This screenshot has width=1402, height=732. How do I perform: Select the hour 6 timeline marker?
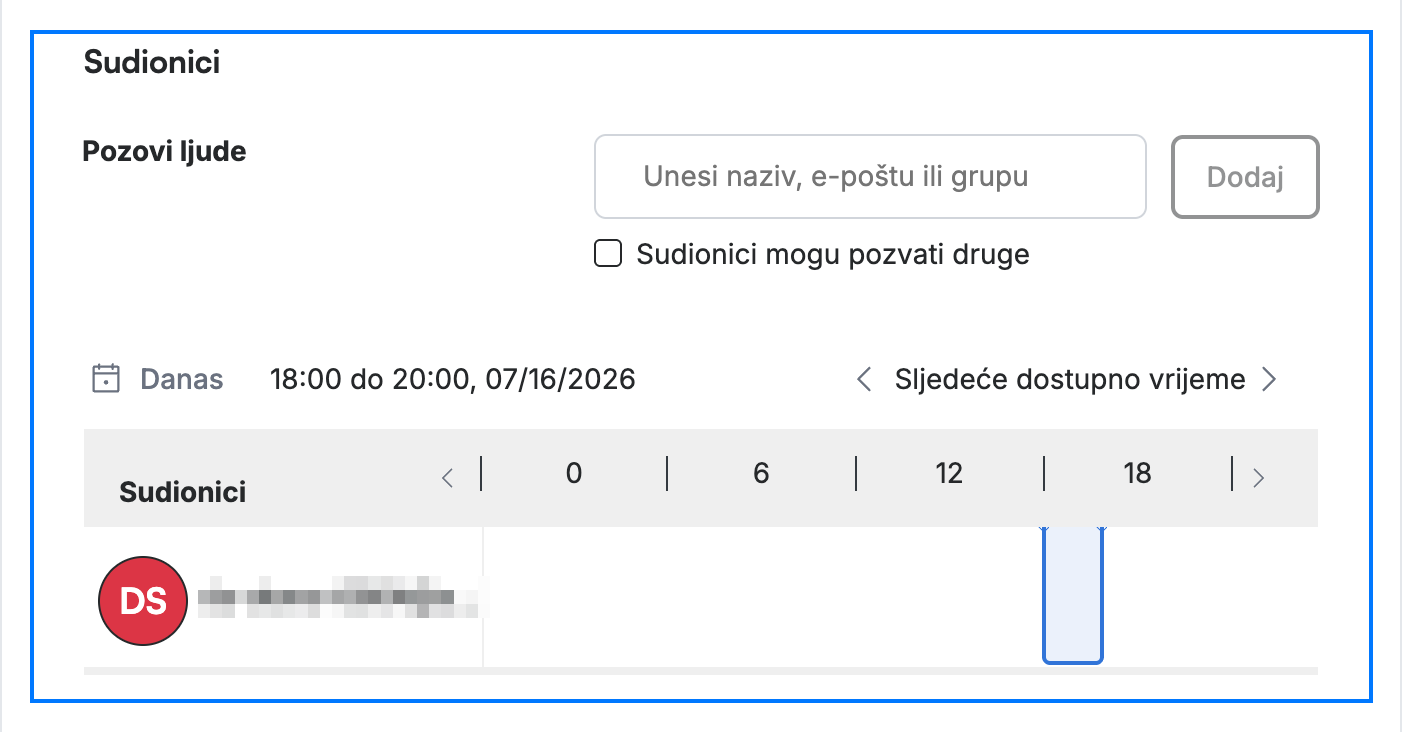click(x=761, y=473)
